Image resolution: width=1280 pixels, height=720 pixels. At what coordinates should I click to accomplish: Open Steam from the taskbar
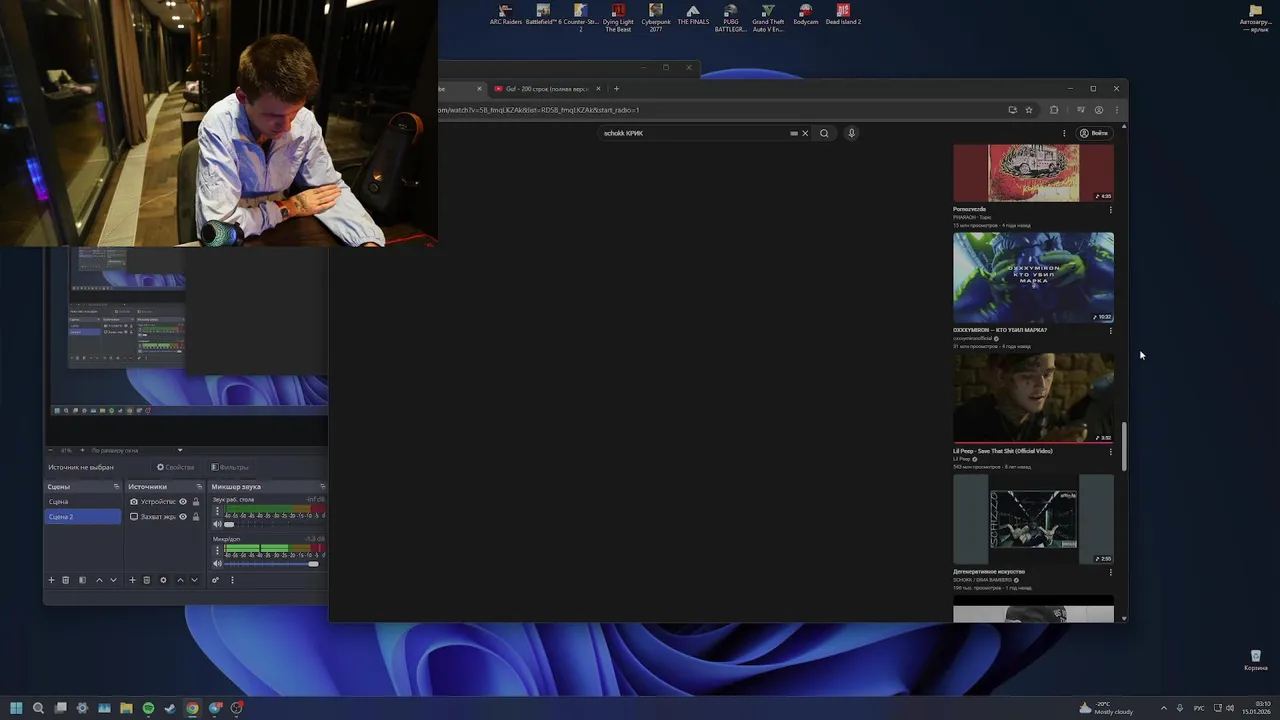point(170,708)
